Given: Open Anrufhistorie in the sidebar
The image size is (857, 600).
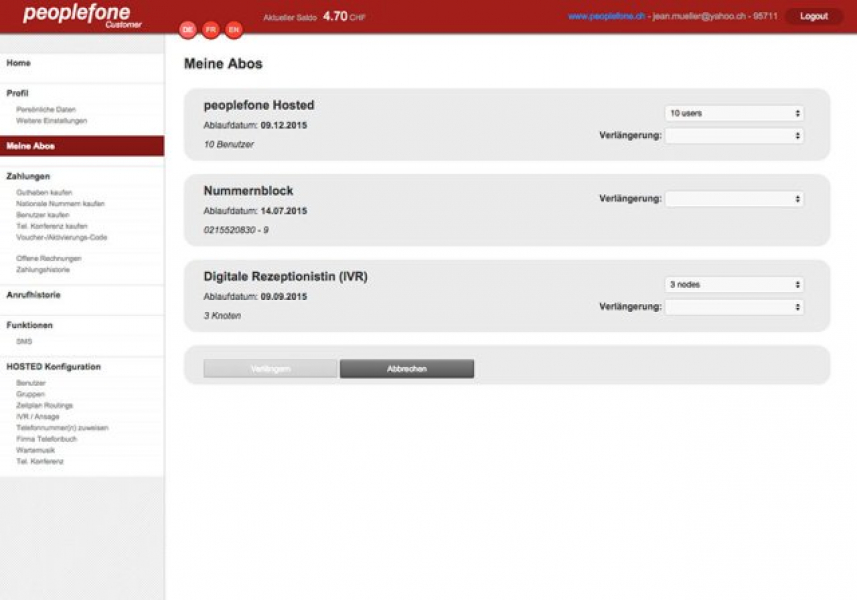Looking at the screenshot, I should [33, 295].
